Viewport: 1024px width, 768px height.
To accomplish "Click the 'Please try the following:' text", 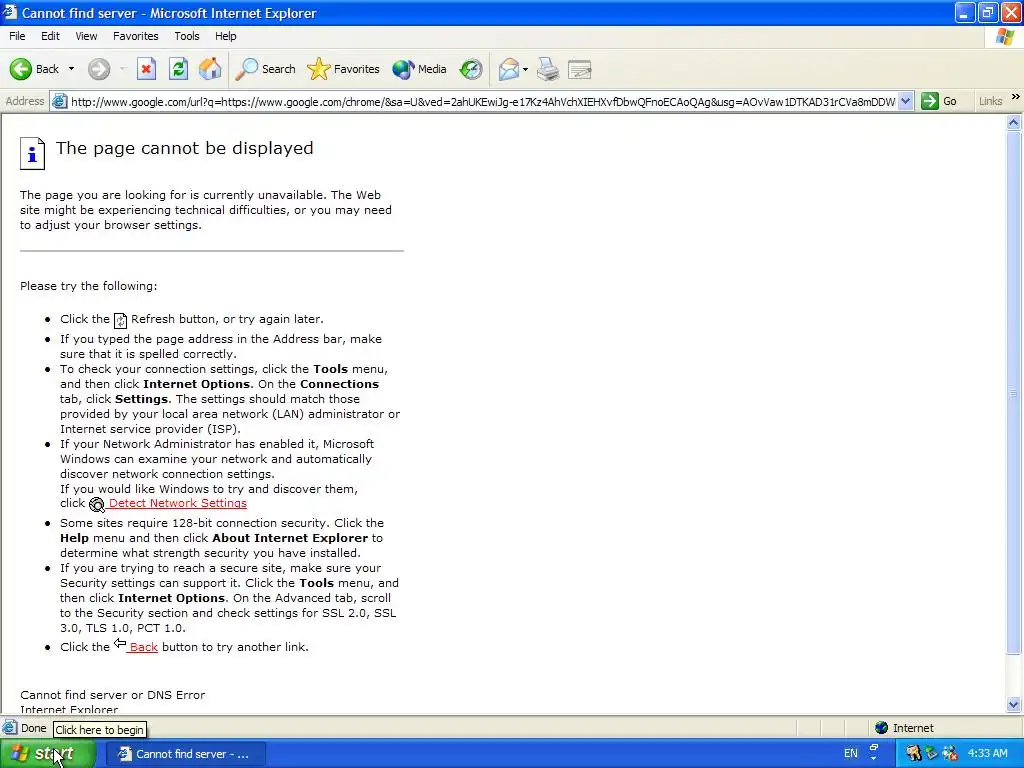I will (88, 286).
